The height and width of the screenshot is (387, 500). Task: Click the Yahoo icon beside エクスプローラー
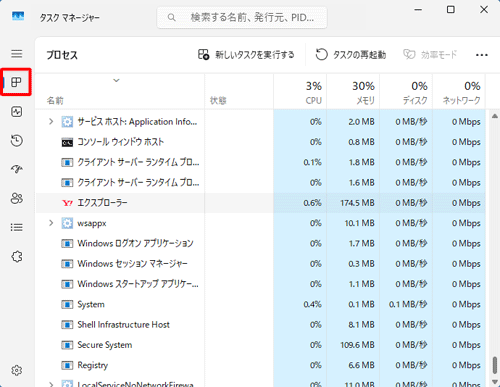tap(67, 203)
